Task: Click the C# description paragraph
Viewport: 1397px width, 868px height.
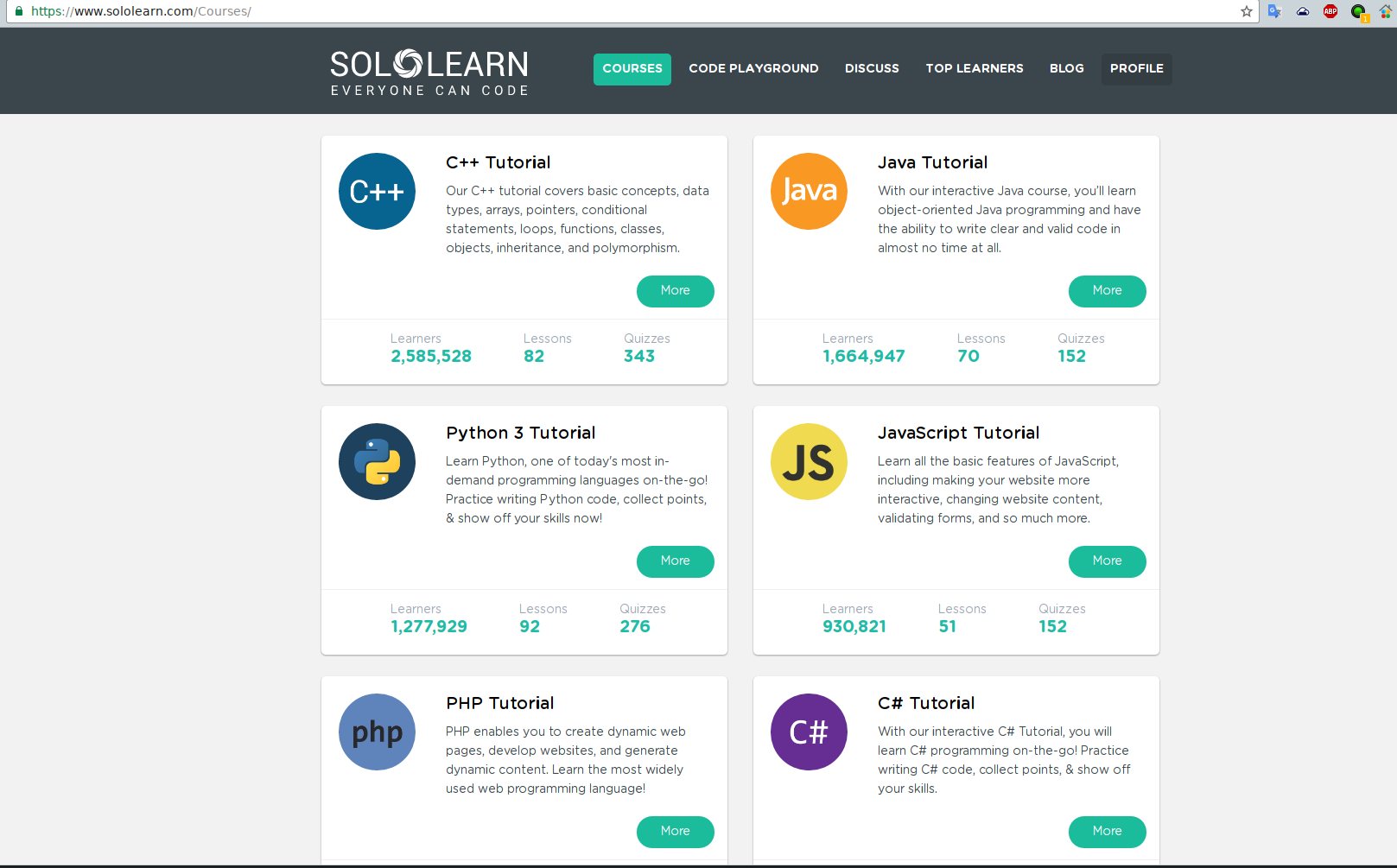Action: pos(1004,760)
